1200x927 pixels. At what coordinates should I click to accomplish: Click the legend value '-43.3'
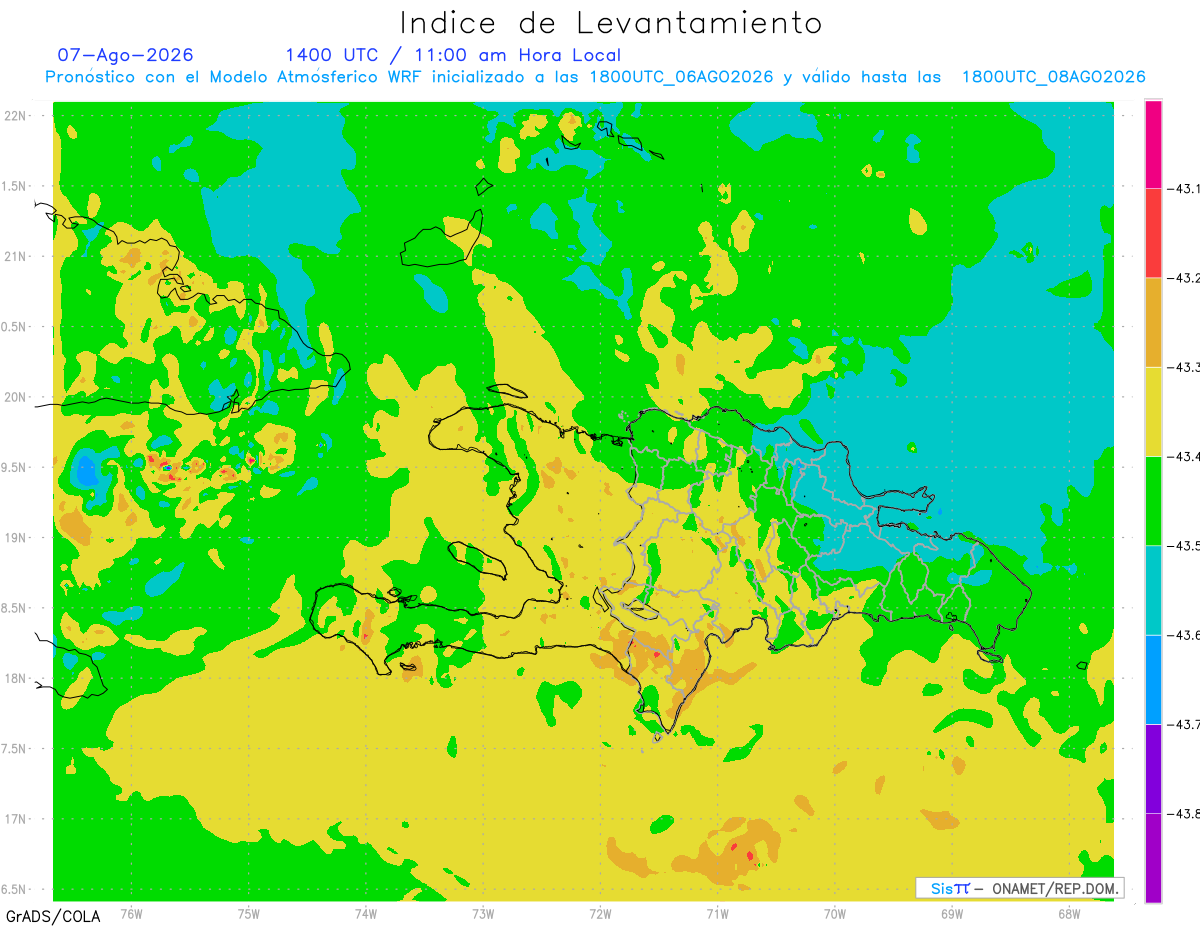[x=1183, y=367]
